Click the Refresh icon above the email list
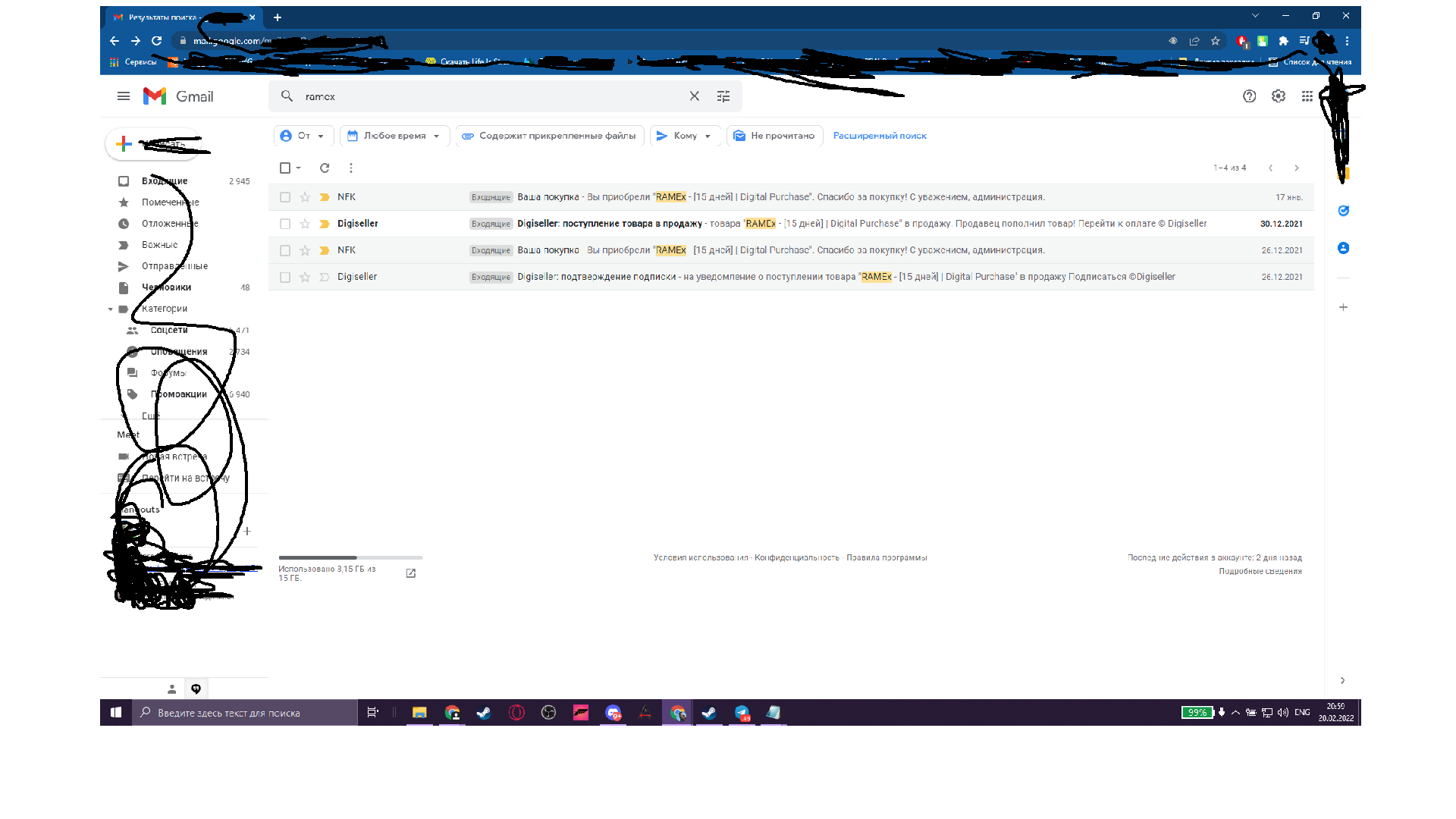The width and height of the screenshot is (1456, 819). coord(325,168)
